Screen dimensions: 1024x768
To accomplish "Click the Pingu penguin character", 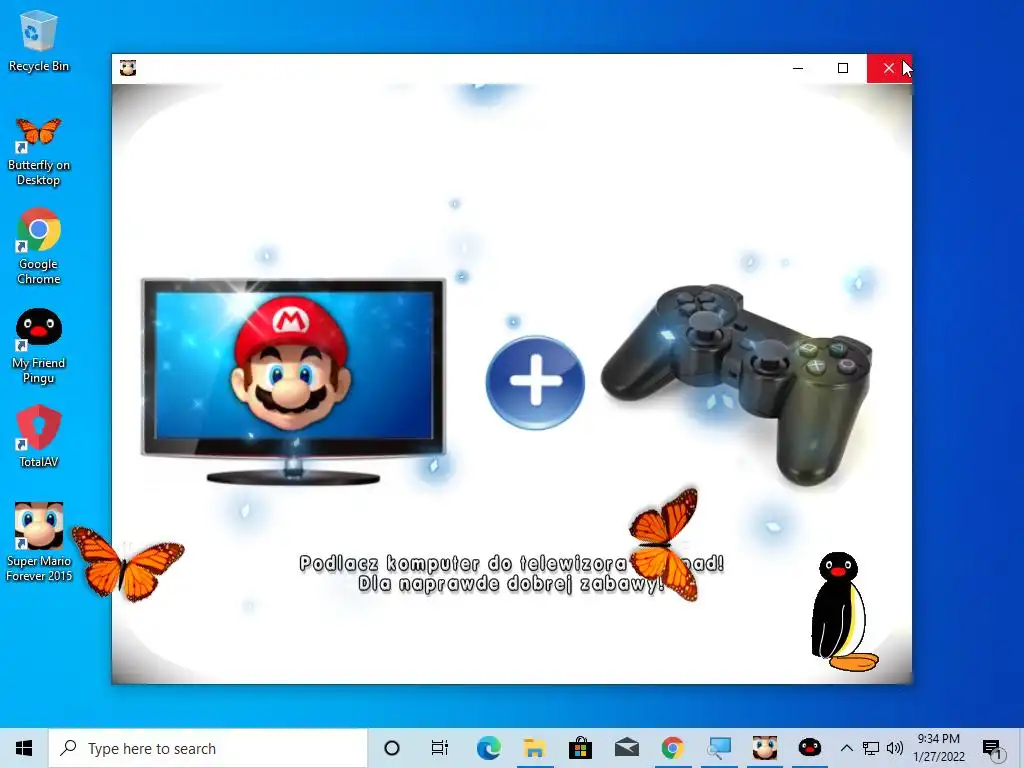I will point(842,612).
